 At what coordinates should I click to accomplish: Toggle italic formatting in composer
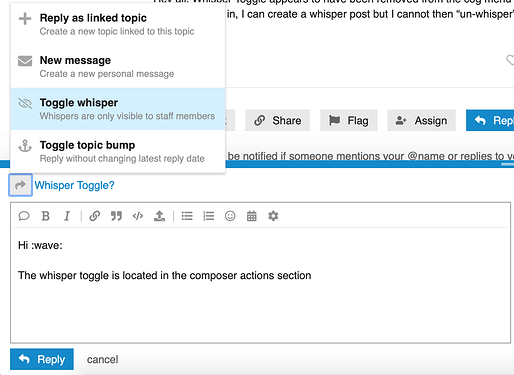[67, 216]
